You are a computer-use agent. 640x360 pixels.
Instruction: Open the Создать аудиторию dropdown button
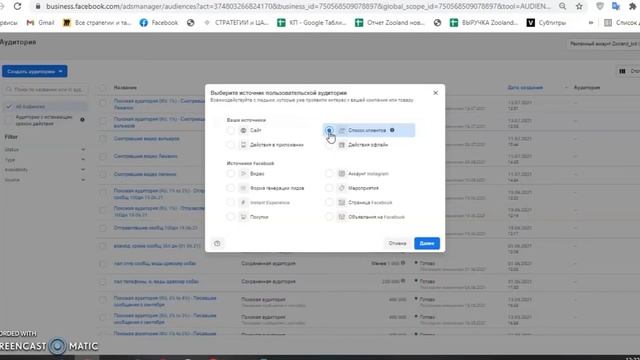35,71
